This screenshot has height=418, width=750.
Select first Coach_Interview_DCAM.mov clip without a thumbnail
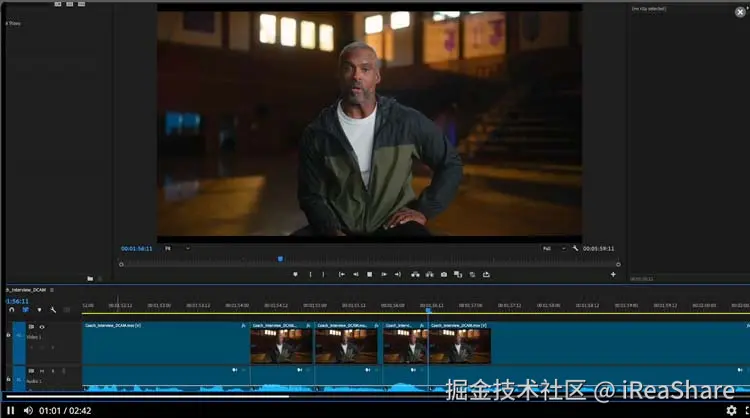[x=166, y=343]
